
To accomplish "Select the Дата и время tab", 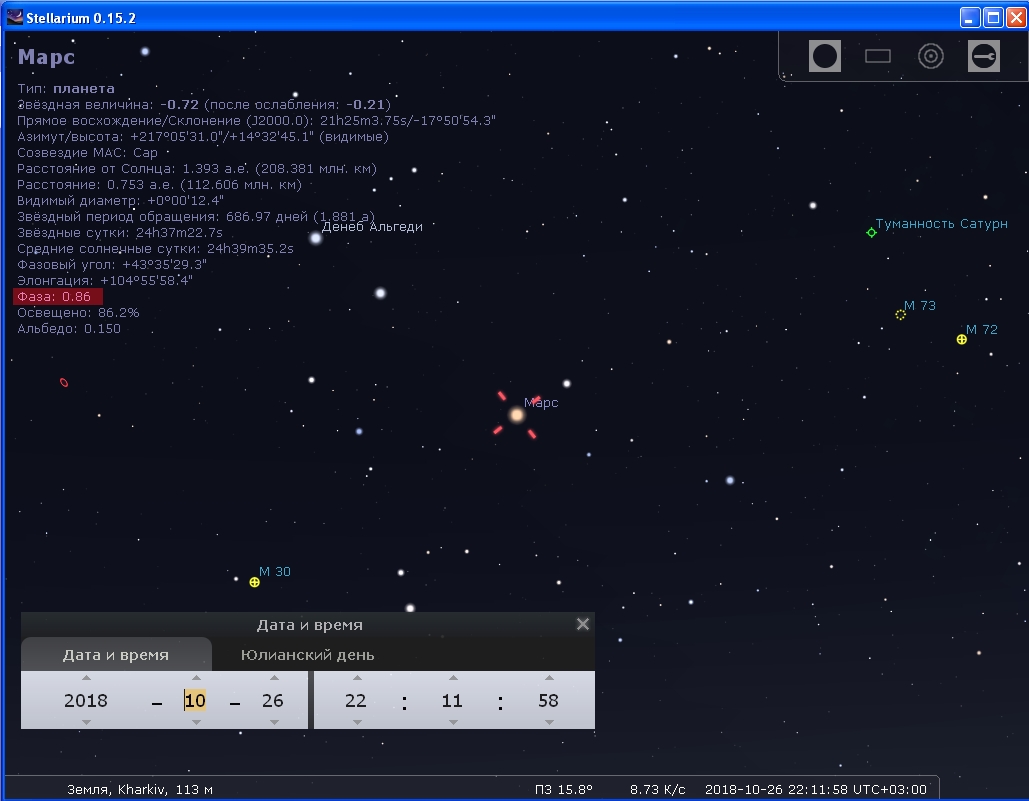I will click(116, 655).
